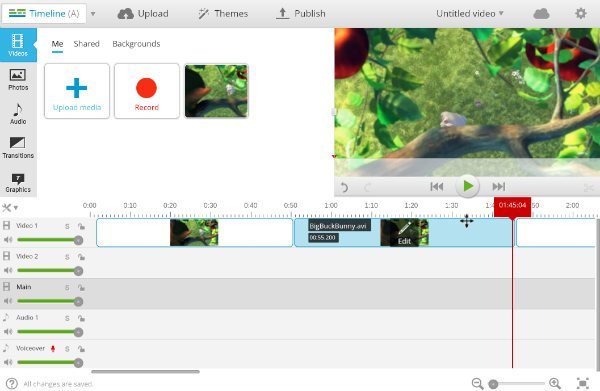Open the Themes menu in top bar
Screen dimensions: 600x391
coord(223,14)
